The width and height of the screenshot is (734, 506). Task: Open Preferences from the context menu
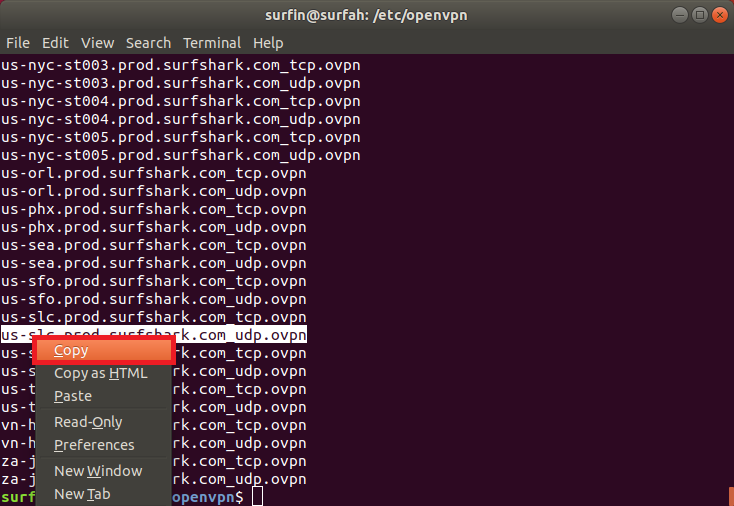[94, 445]
